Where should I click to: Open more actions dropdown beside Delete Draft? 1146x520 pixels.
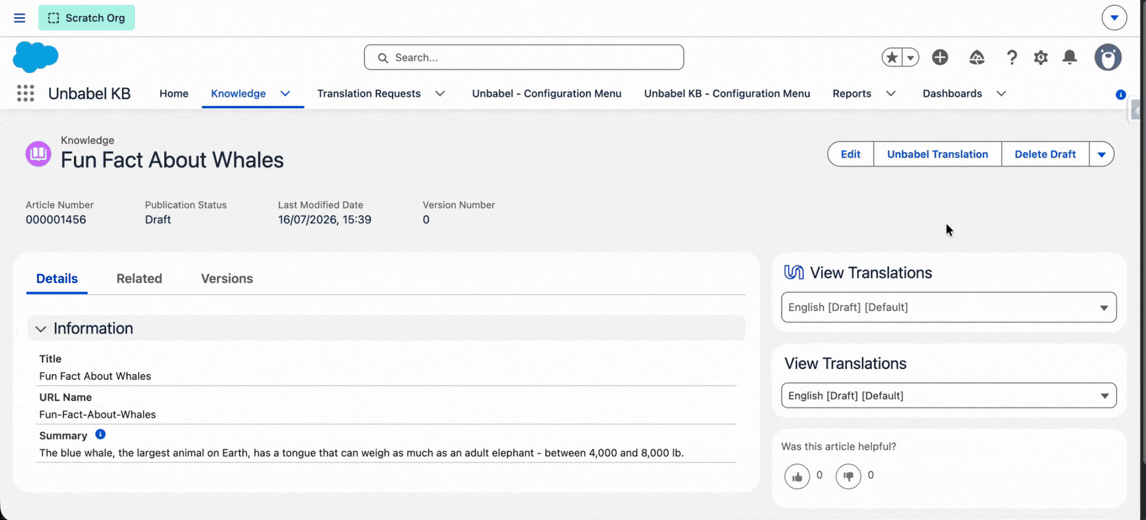pos(1102,154)
